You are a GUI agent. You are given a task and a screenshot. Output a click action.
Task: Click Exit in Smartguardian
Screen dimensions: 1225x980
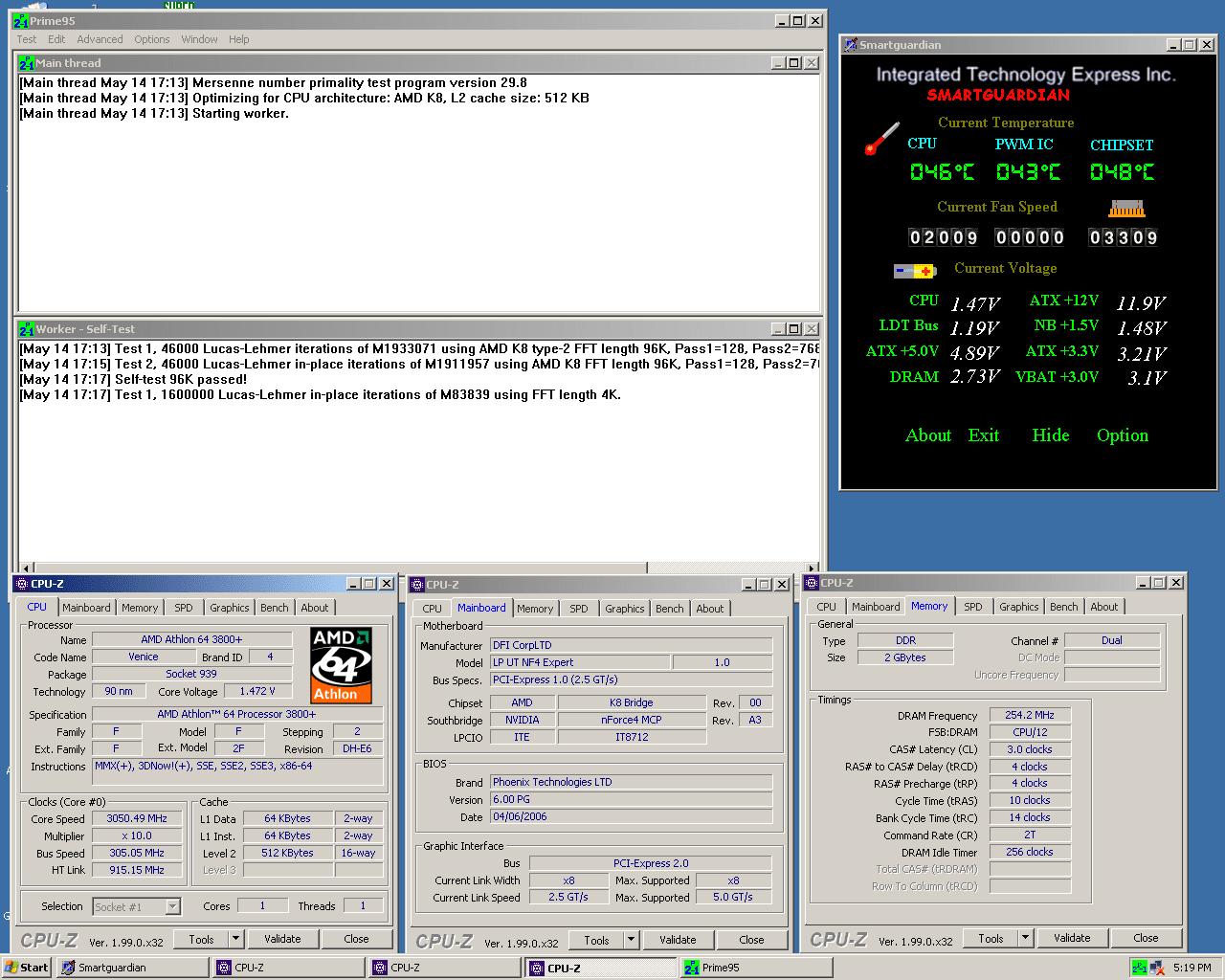pos(984,435)
